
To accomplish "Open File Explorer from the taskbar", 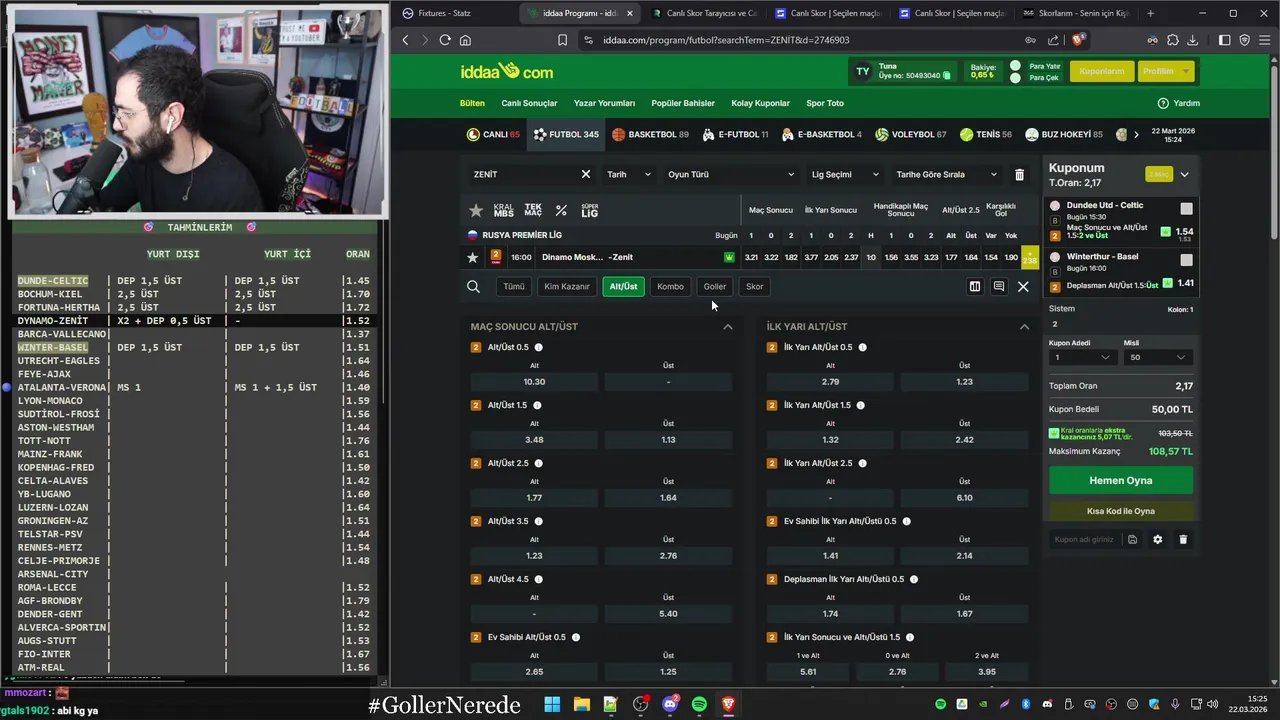I will (x=581, y=705).
